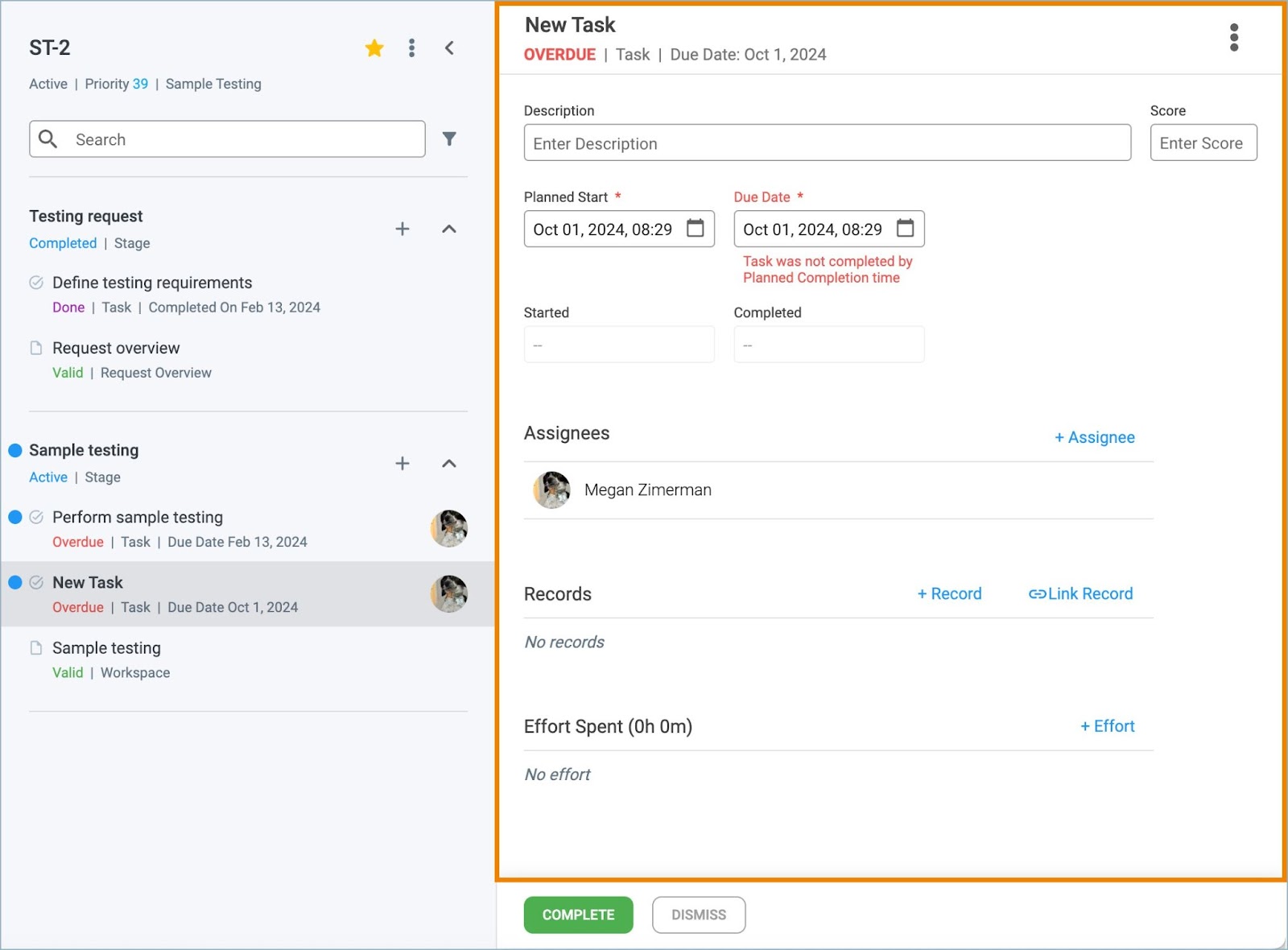1288x950 pixels.
Task: Click the Due Date field
Action: coord(829,229)
